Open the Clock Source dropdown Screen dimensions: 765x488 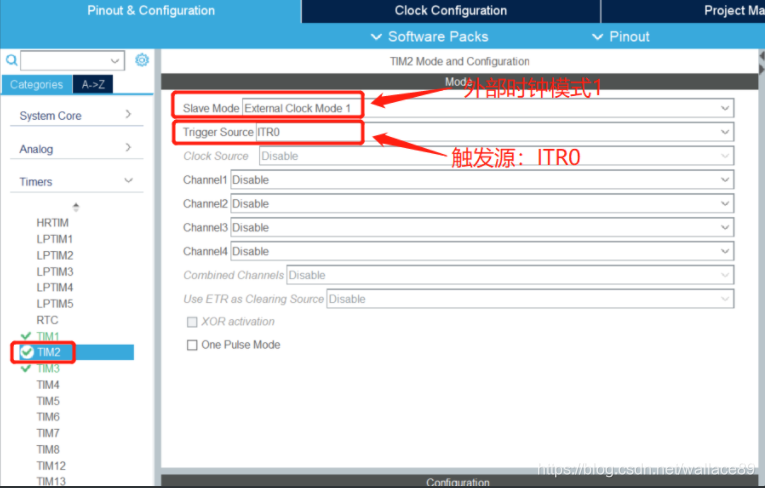pyautogui.click(x=496, y=156)
